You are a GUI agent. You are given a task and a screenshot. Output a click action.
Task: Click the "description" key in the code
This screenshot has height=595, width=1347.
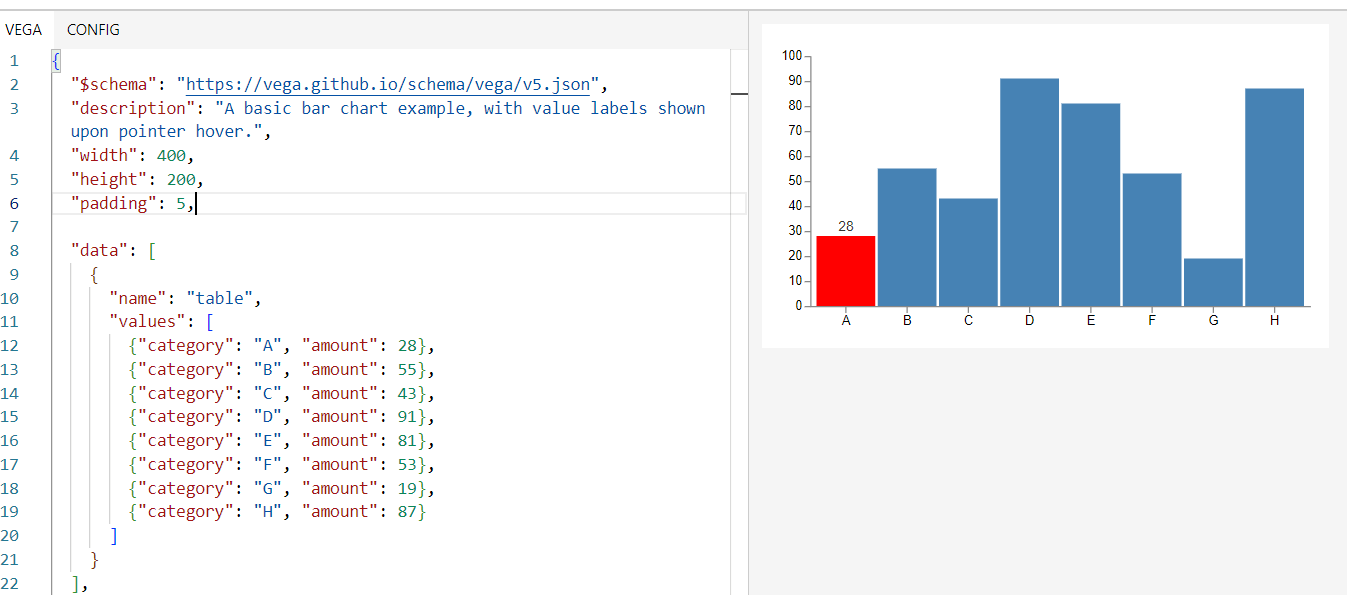point(133,108)
